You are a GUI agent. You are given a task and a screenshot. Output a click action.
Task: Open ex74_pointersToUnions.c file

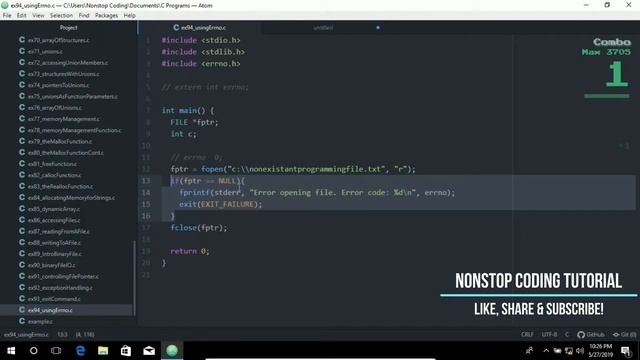point(58,85)
